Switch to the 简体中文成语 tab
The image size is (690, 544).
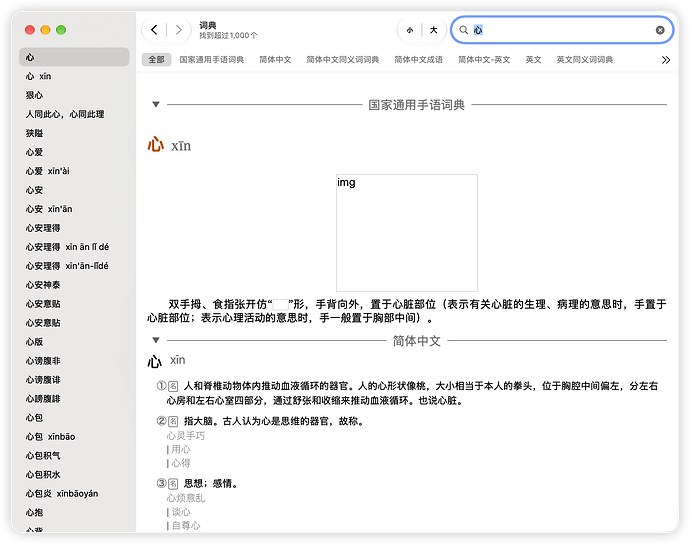418,59
